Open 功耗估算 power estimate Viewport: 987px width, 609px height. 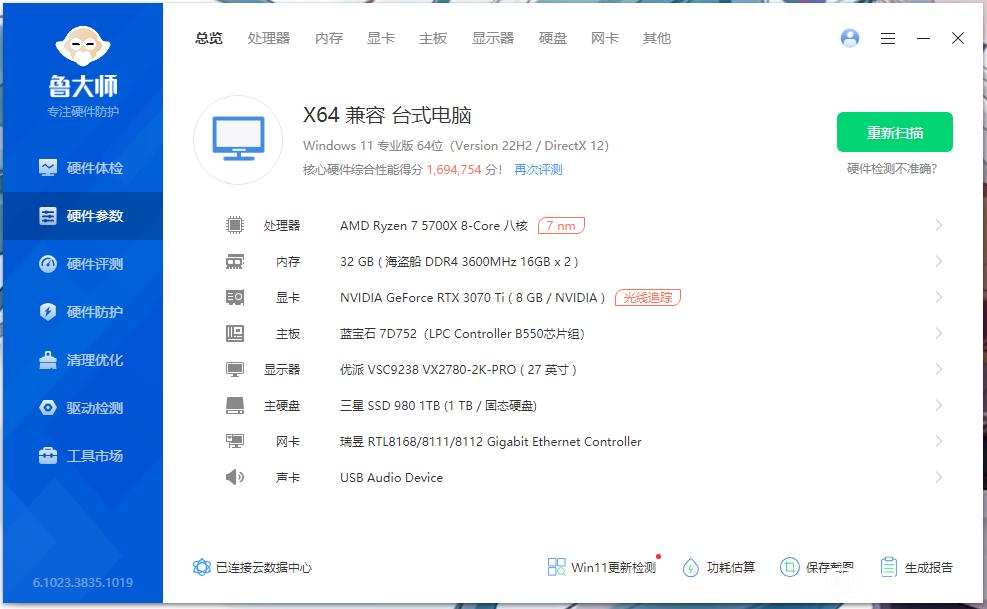[x=719, y=567]
